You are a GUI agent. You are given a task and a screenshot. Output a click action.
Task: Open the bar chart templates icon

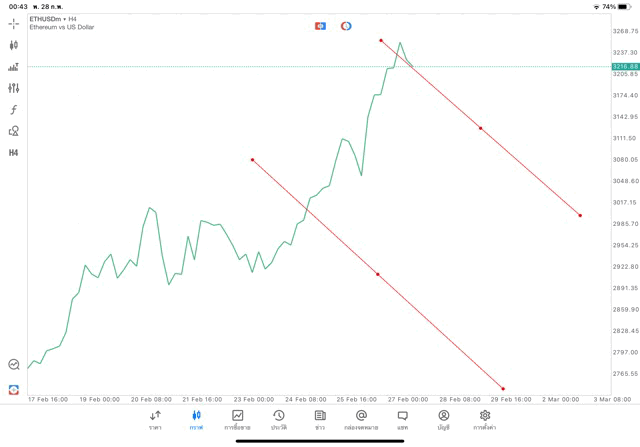pyautogui.click(x=14, y=67)
